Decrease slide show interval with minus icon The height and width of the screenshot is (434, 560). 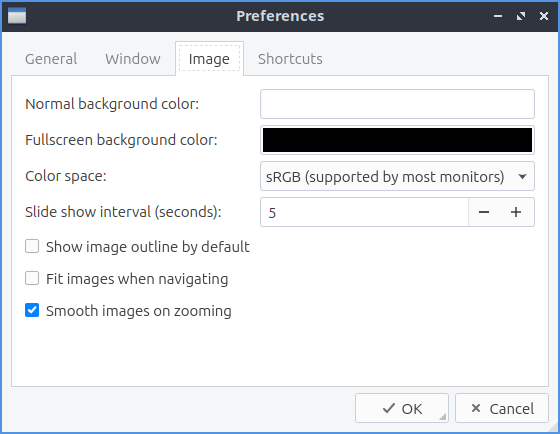(484, 212)
